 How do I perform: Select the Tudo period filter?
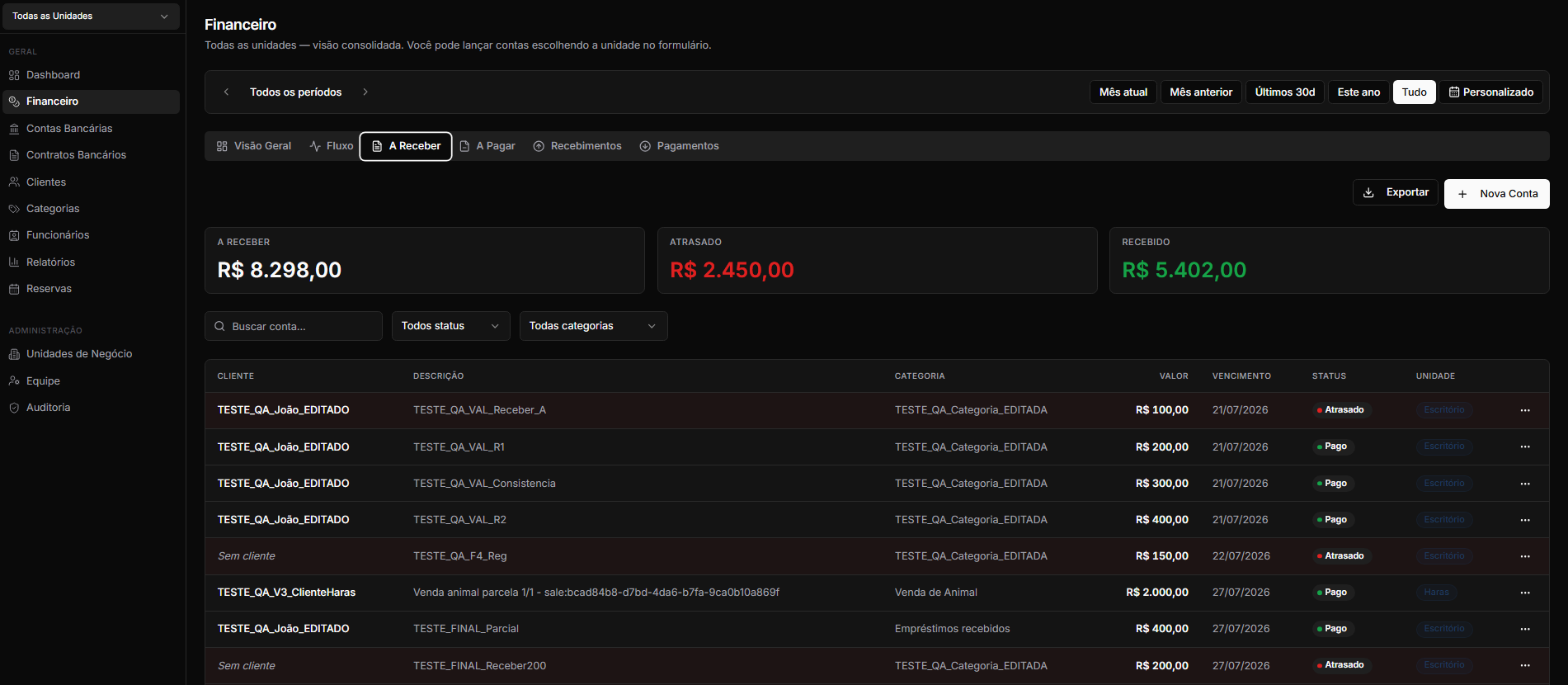(x=1415, y=92)
